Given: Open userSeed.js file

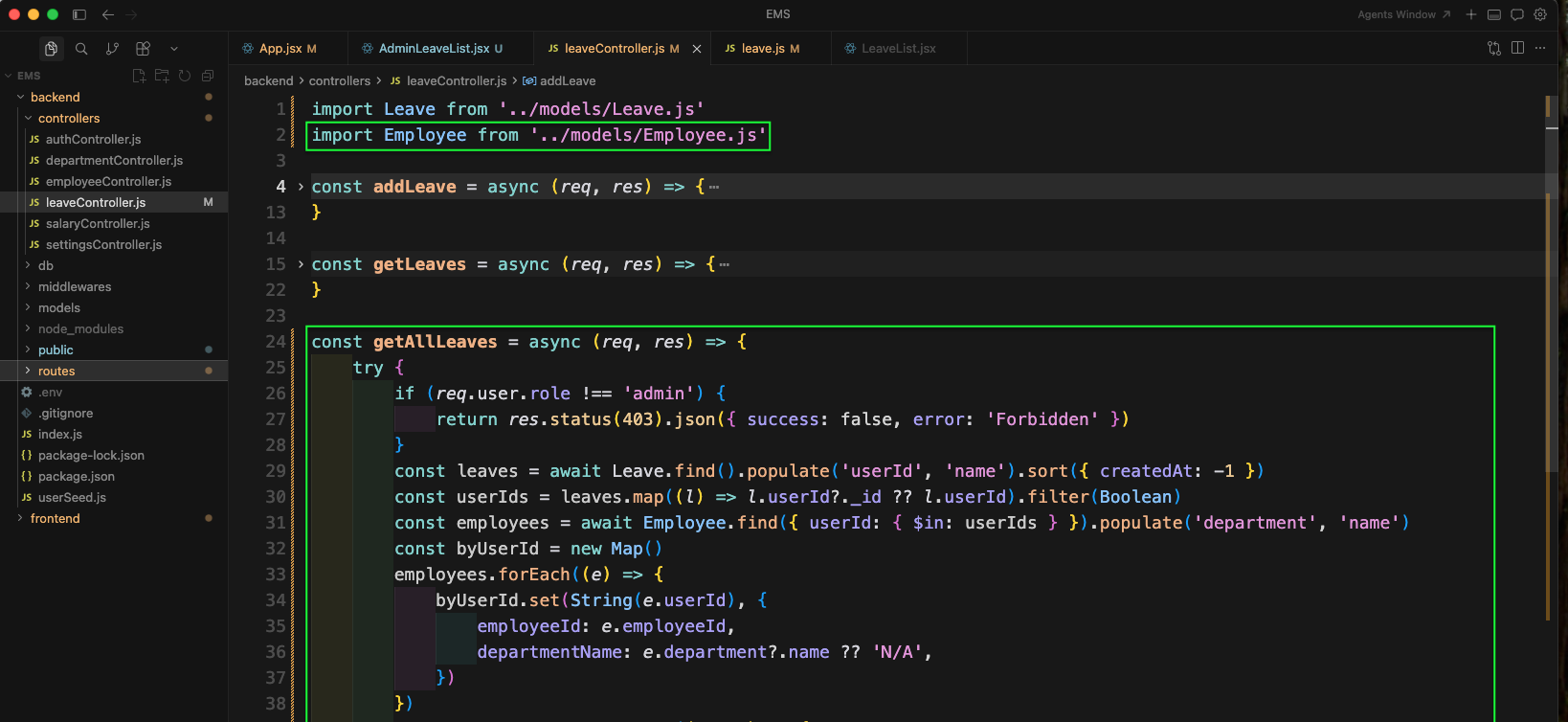Looking at the screenshot, I should point(114,497).
